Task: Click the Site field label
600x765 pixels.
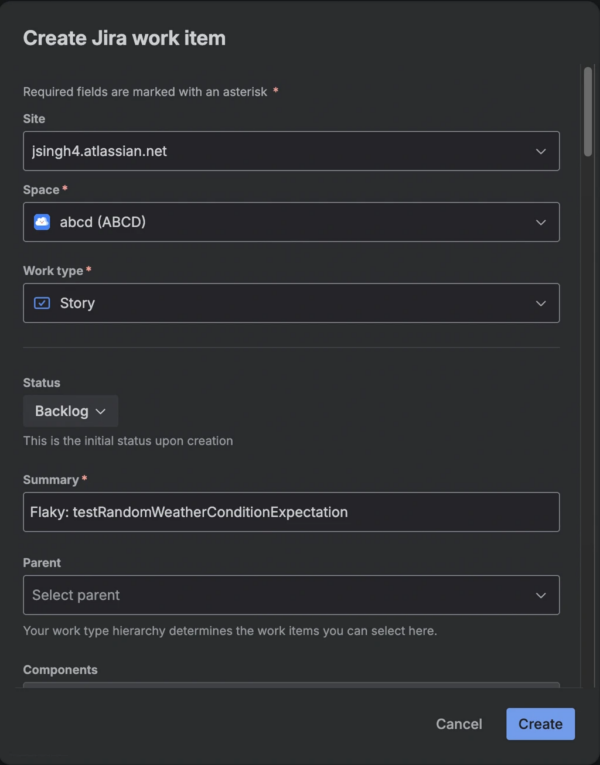Action: 34,119
